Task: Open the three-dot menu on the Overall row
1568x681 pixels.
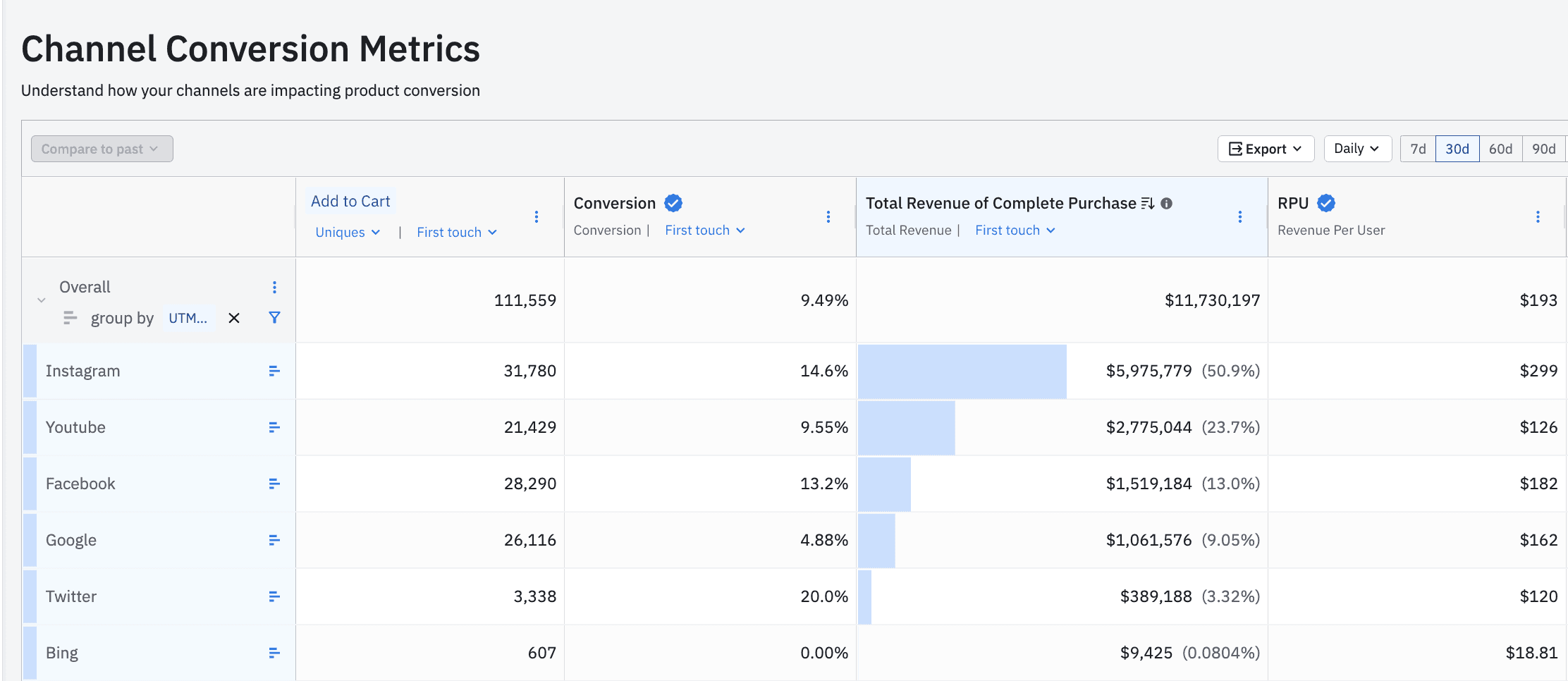Action: [x=274, y=287]
